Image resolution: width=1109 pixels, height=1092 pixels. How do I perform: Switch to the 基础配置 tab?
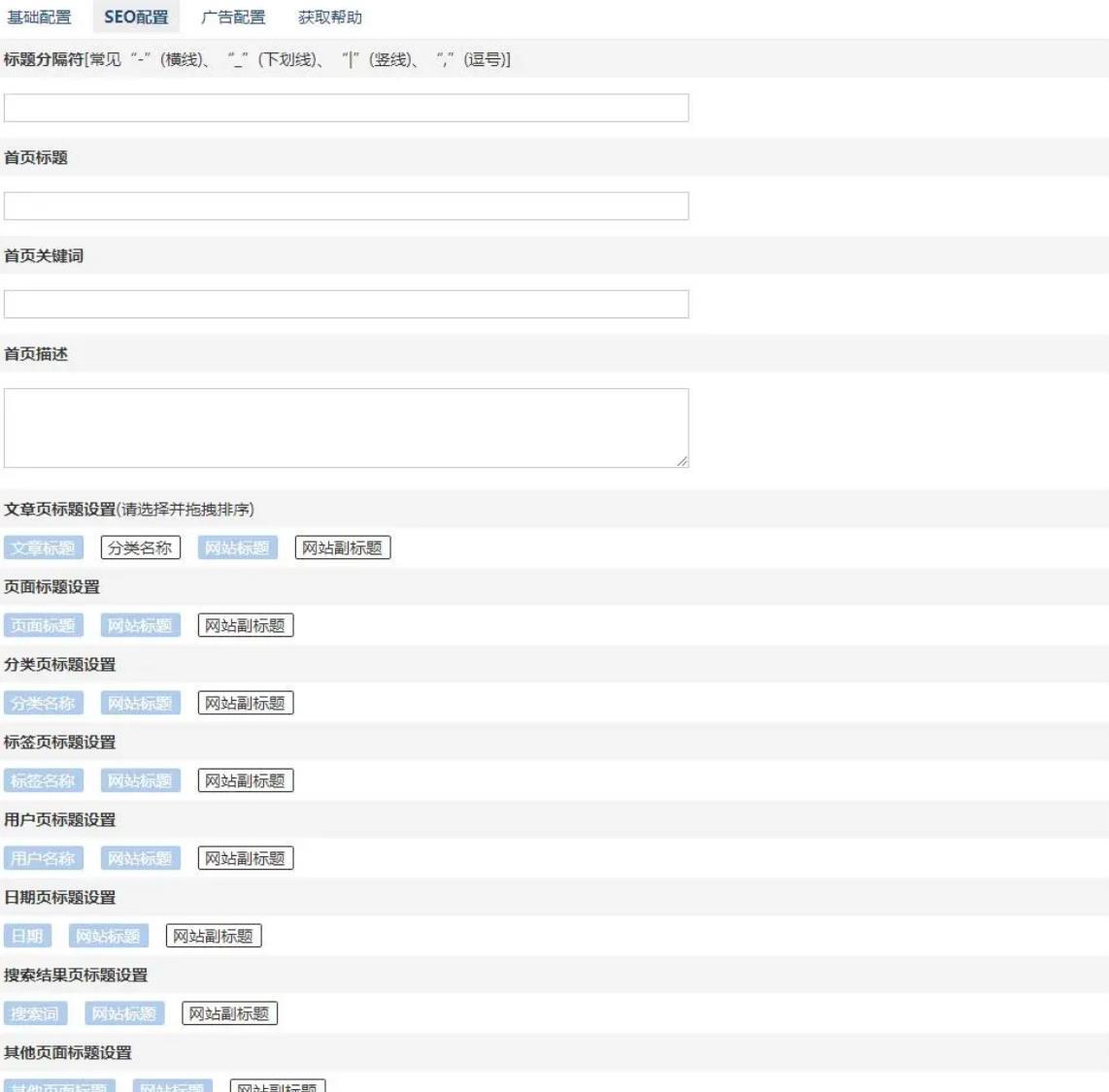pyautogui.click(x=39, y=17)
